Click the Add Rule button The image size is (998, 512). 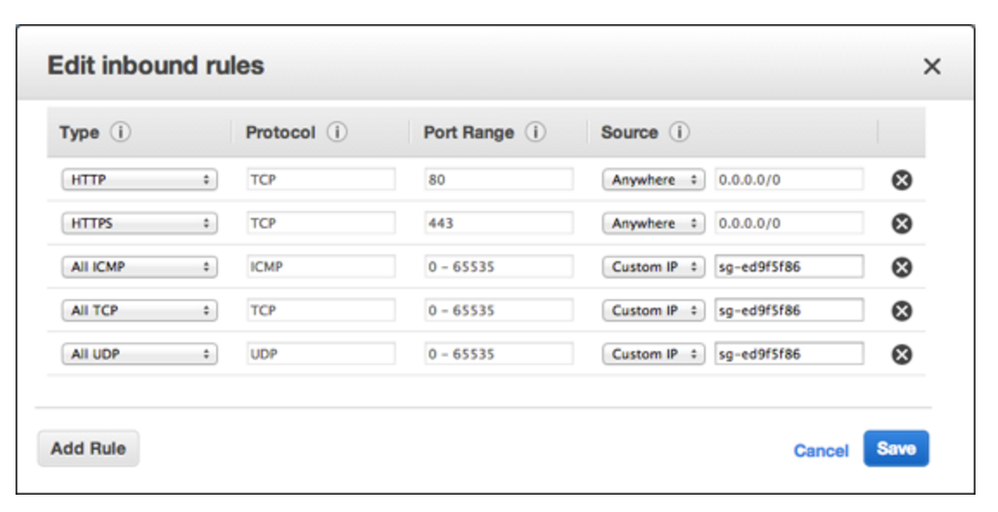[x=88, y=448]
